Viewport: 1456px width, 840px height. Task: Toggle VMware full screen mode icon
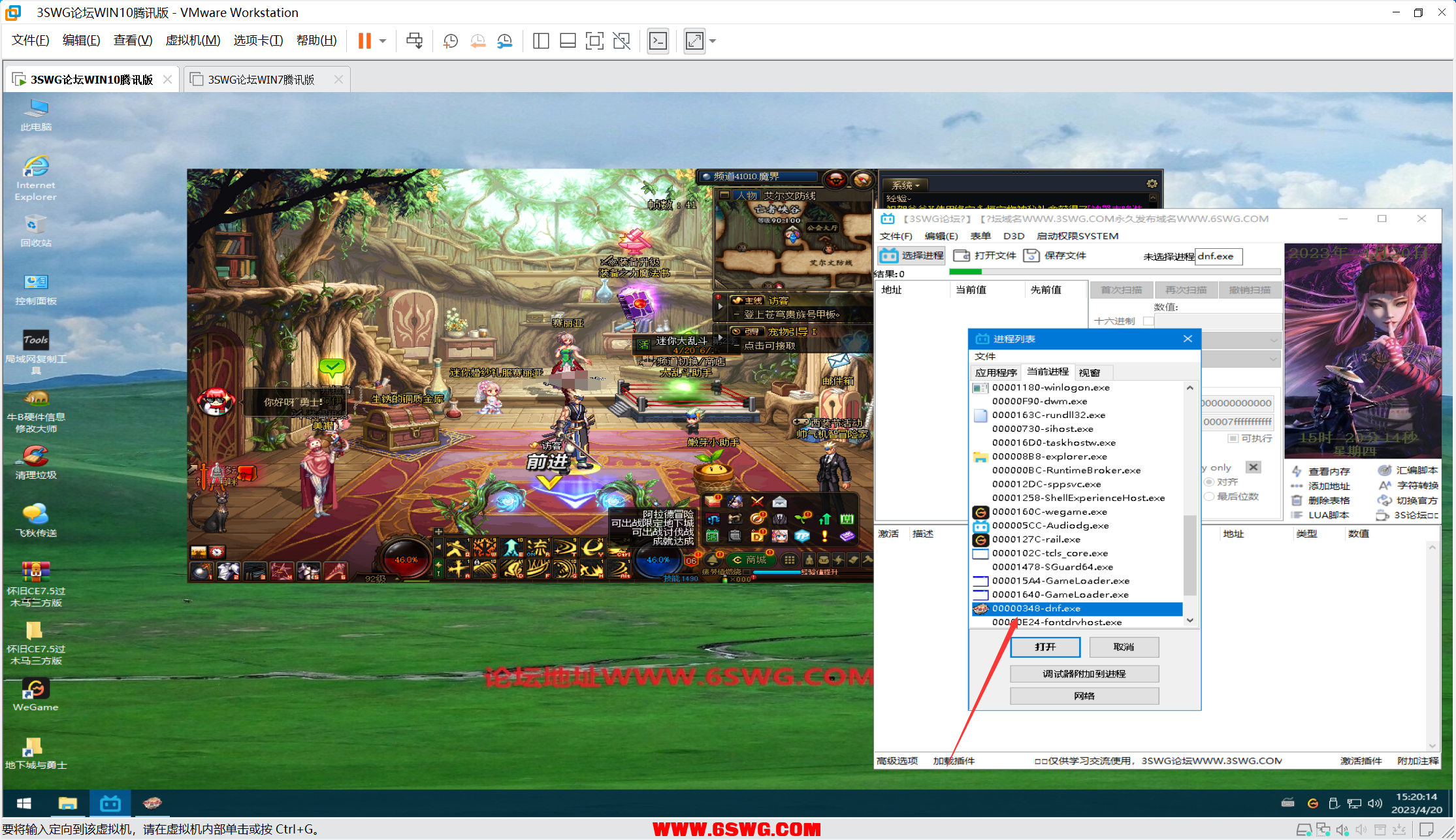(594, 41)
